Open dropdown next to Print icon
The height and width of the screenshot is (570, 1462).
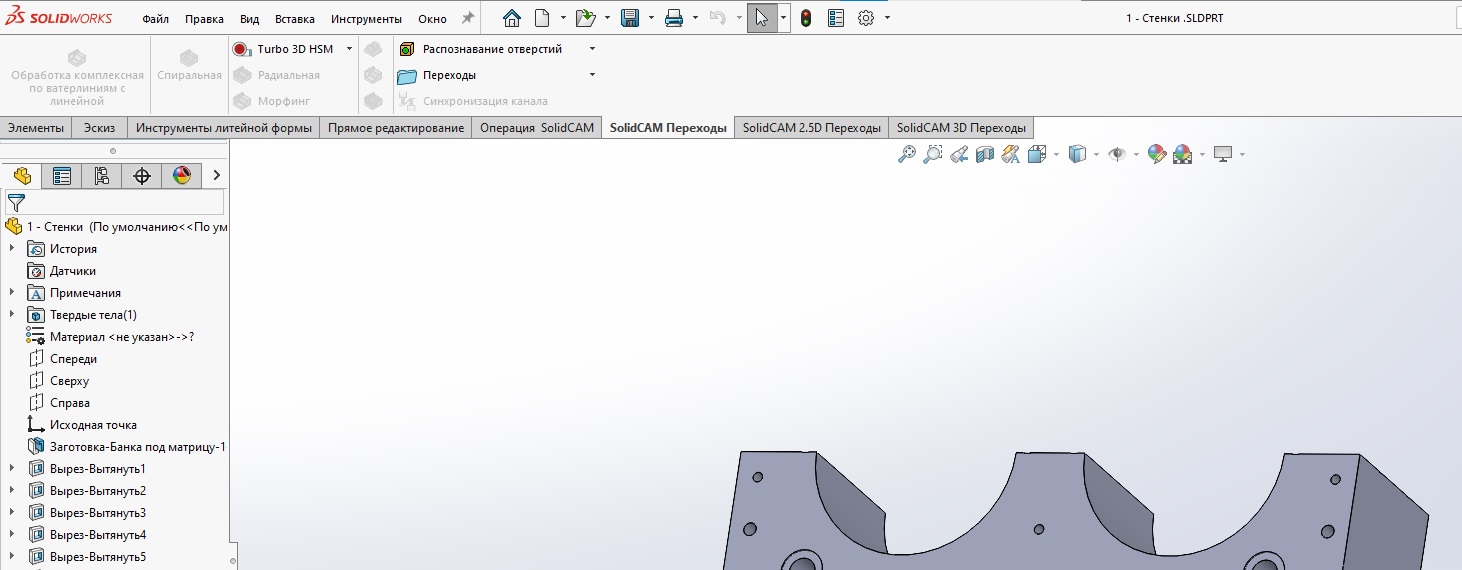pos(695,18)
